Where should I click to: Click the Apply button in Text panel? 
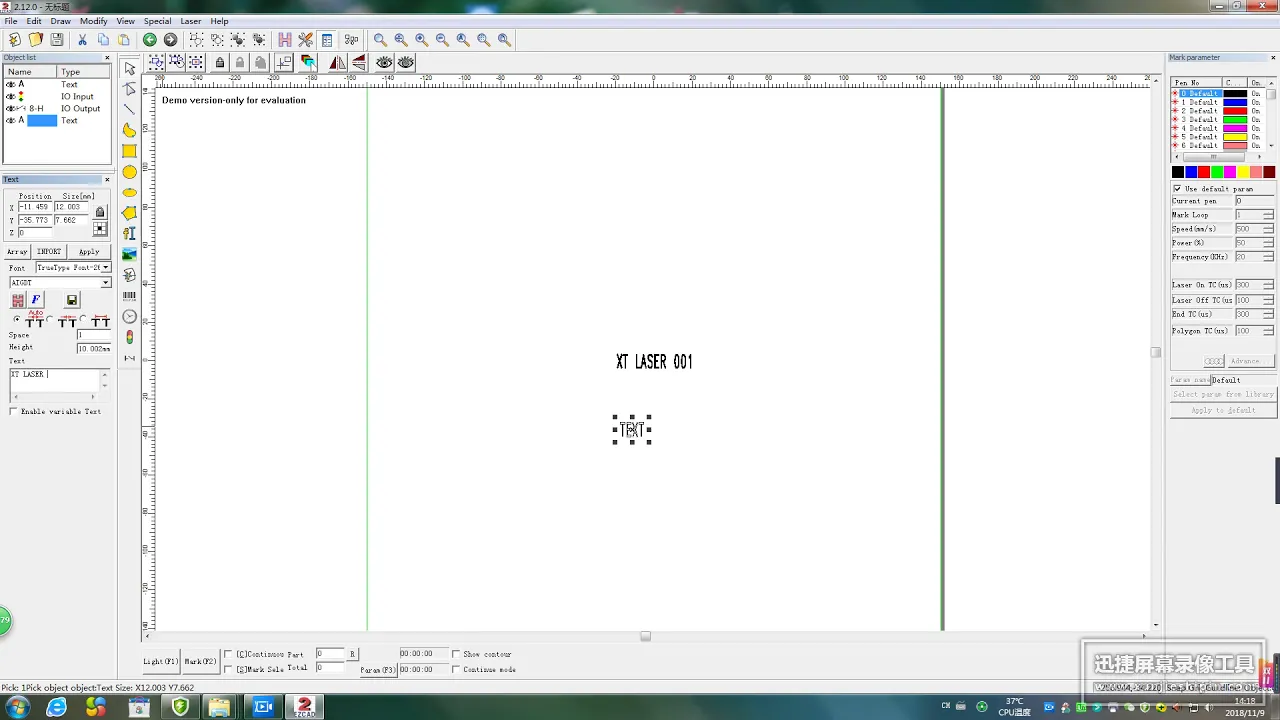coord(89,252)
